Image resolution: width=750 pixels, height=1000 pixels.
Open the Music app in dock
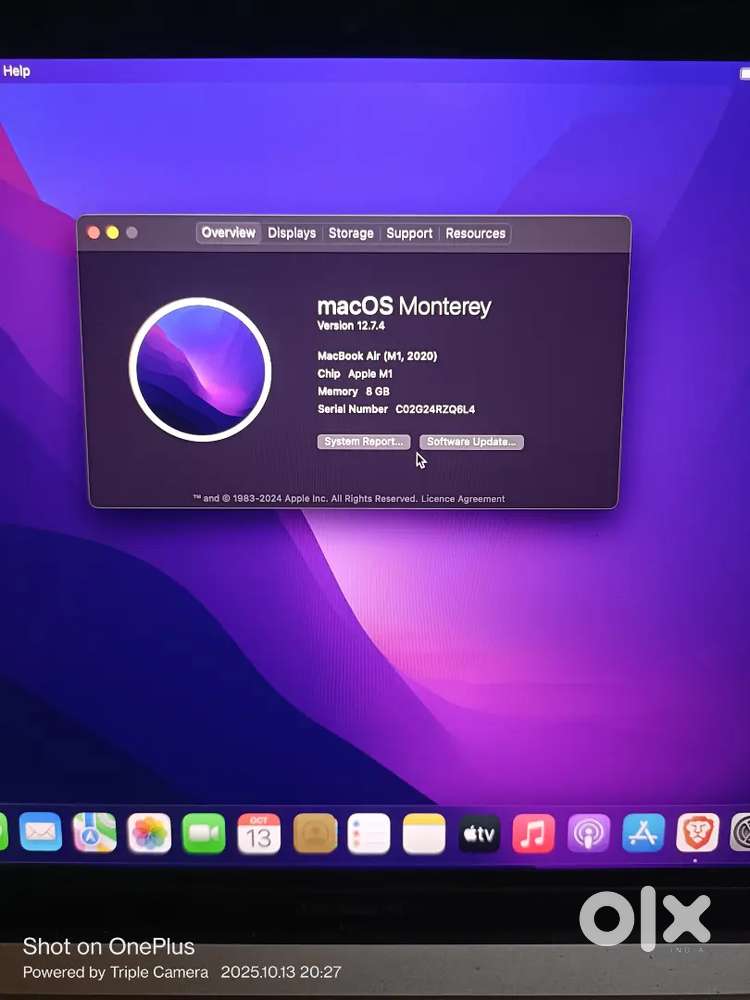click(534, 833)
